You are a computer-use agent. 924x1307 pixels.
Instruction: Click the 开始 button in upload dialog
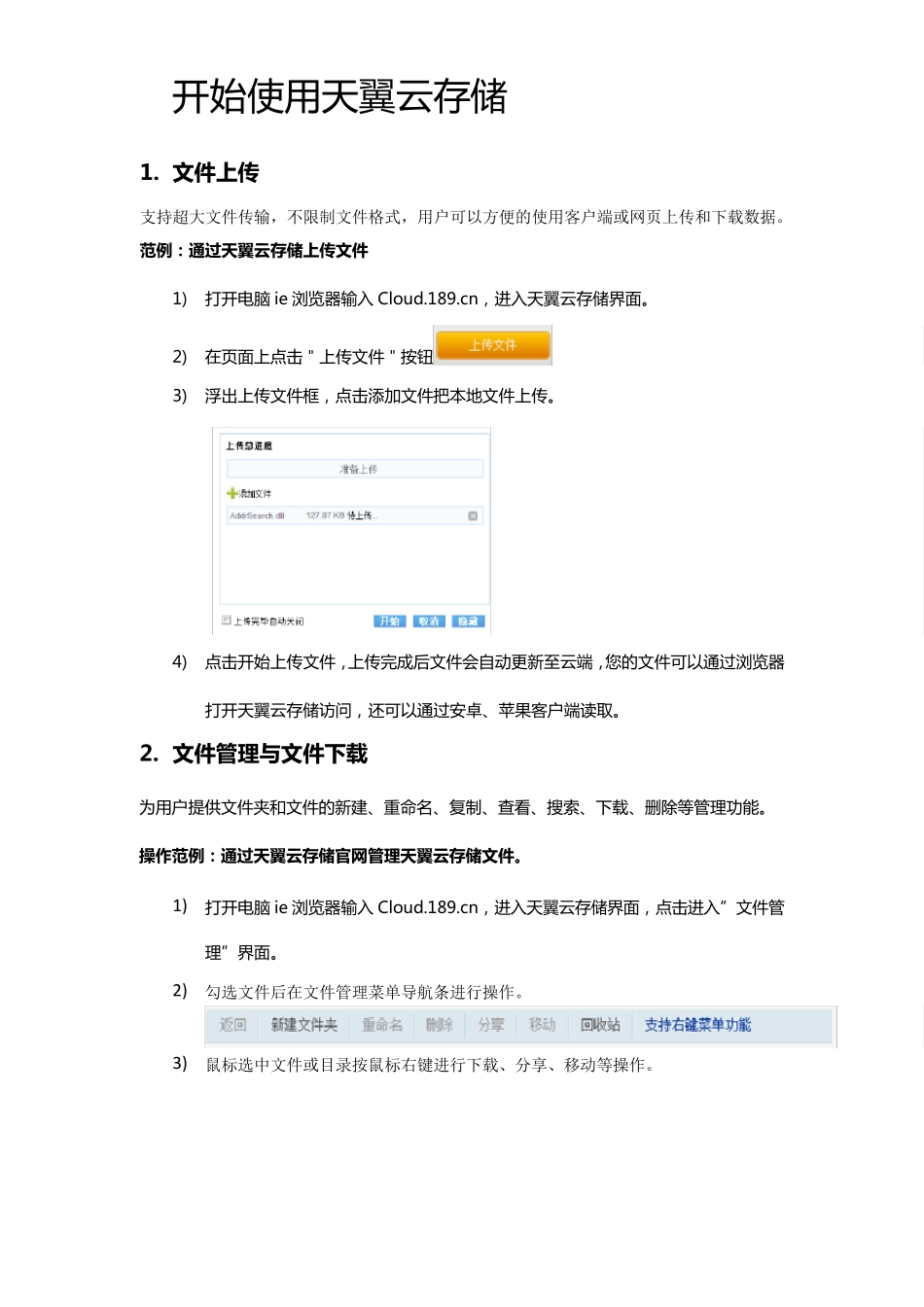pos(390,621)
